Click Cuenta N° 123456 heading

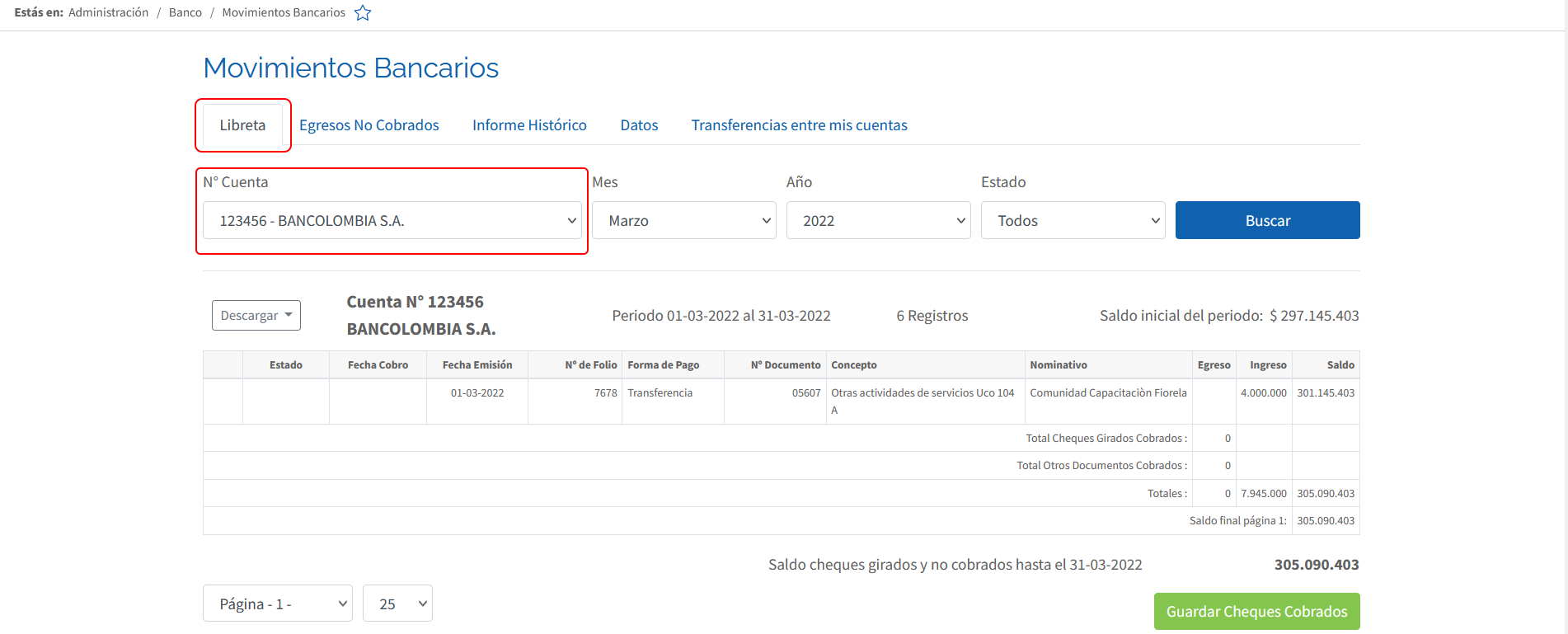coord(415,302)
